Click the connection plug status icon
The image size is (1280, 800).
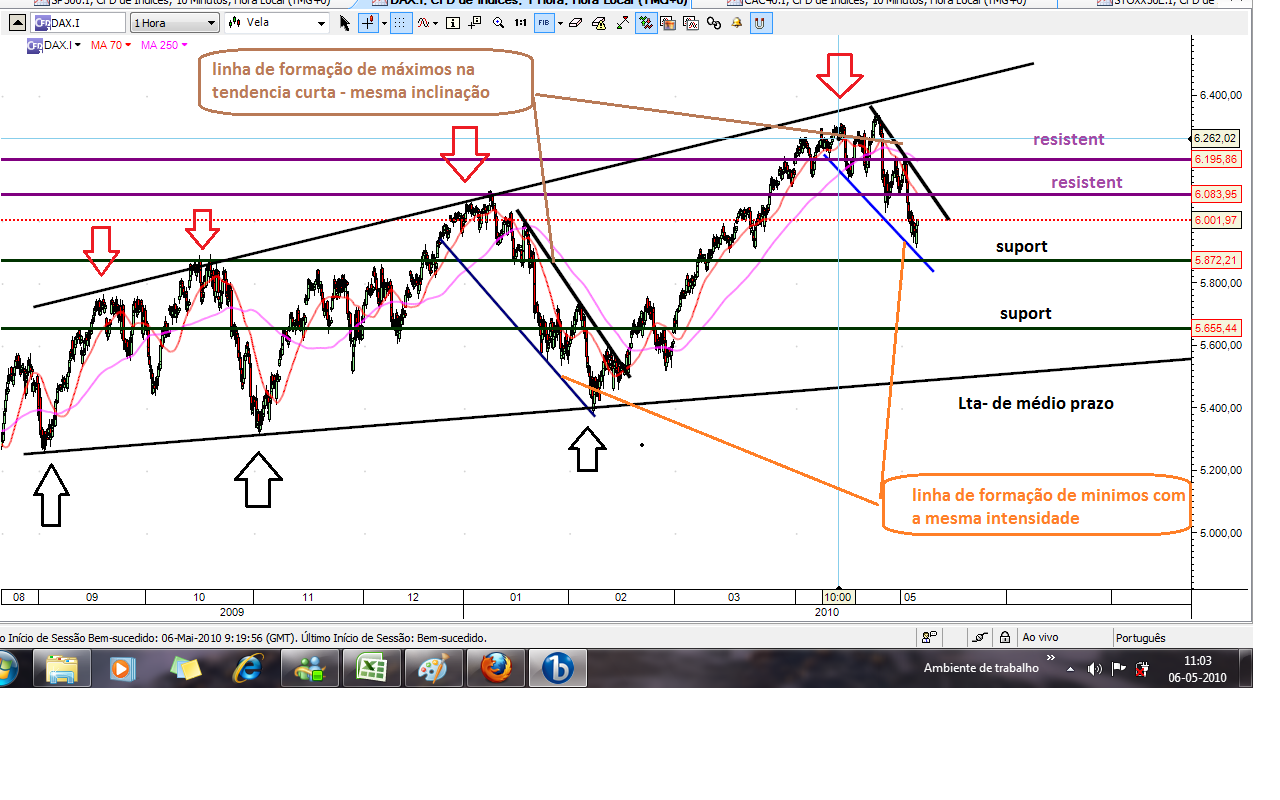pyautogui.click(x=980, y=637)
